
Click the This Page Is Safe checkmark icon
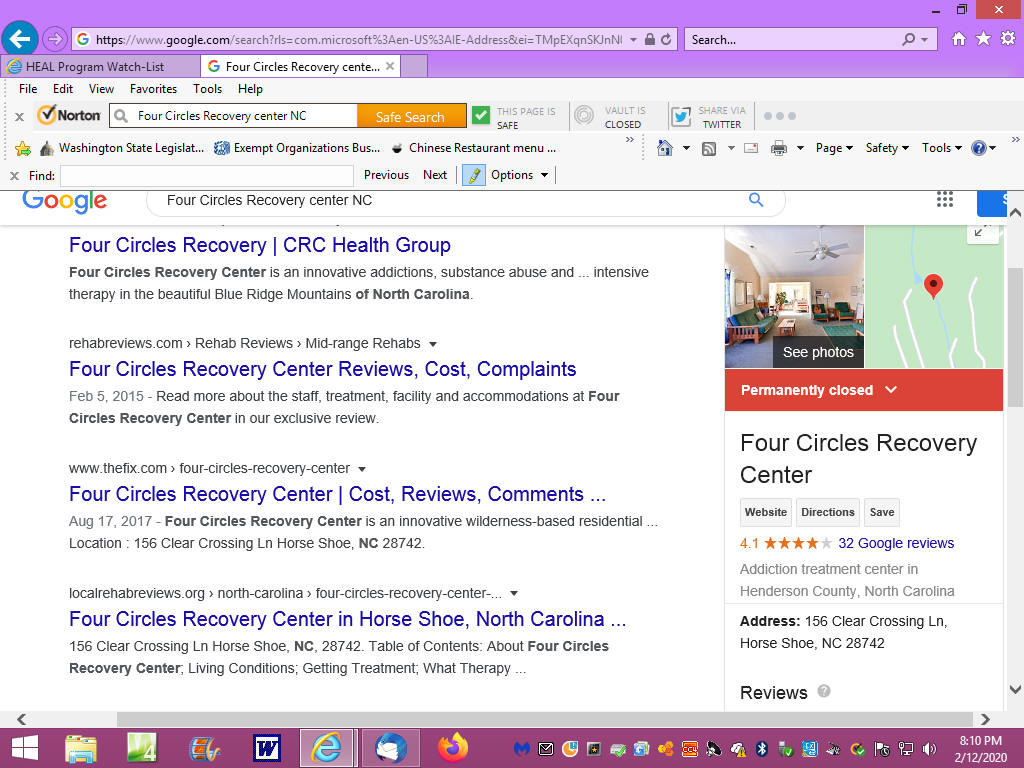[x=481, y=116]
